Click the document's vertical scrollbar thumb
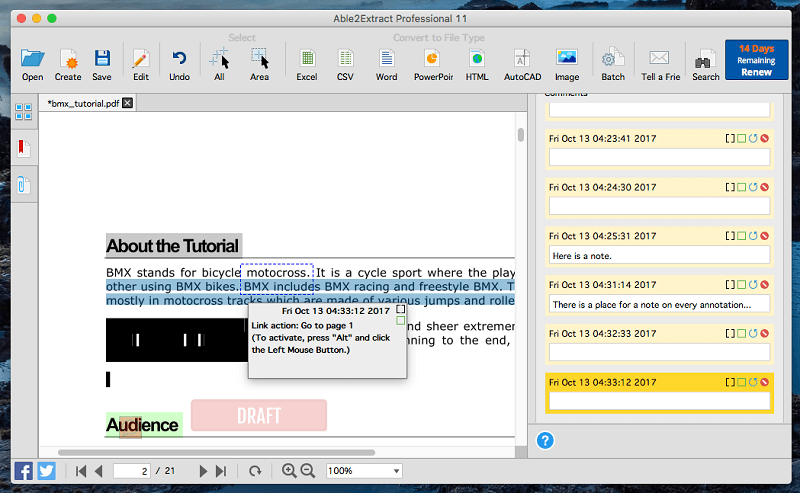This screenshot has height=493, width=800. coord(520,135)
